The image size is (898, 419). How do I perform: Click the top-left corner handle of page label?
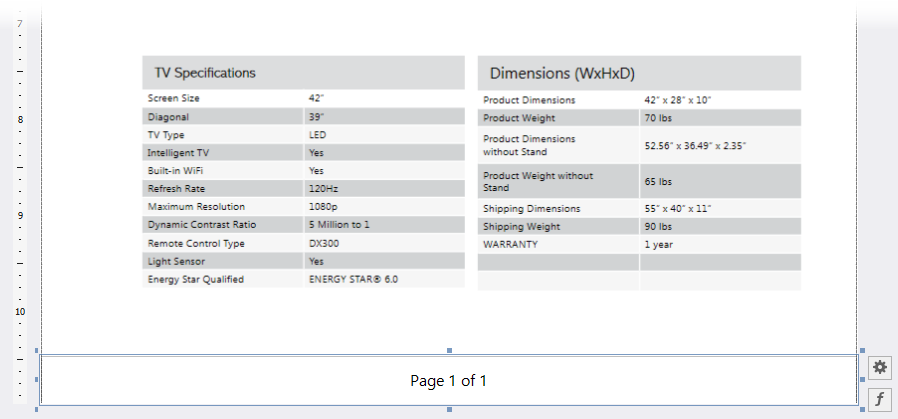[38, 351]
